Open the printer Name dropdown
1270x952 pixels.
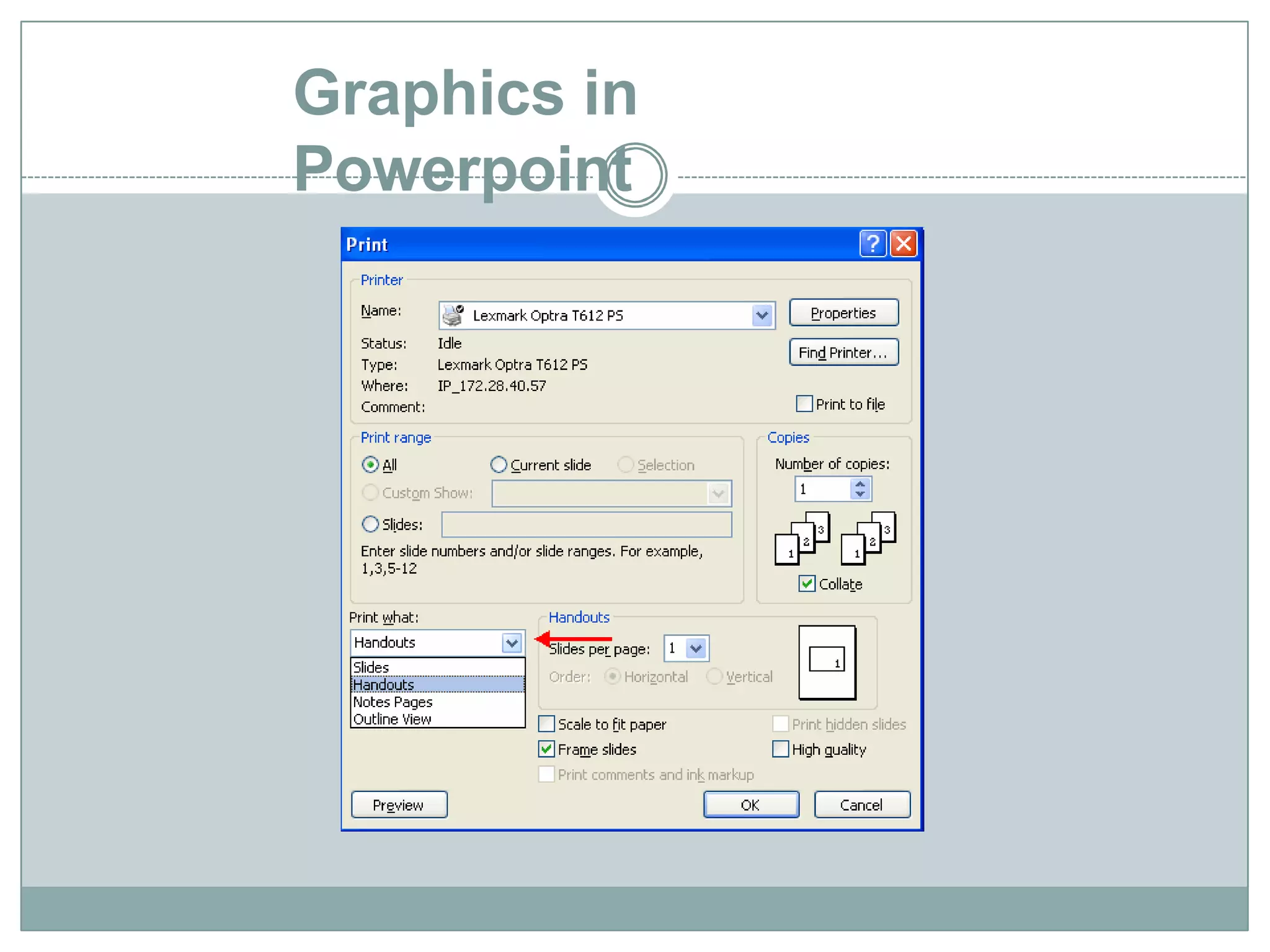click(x=762, y=315)
